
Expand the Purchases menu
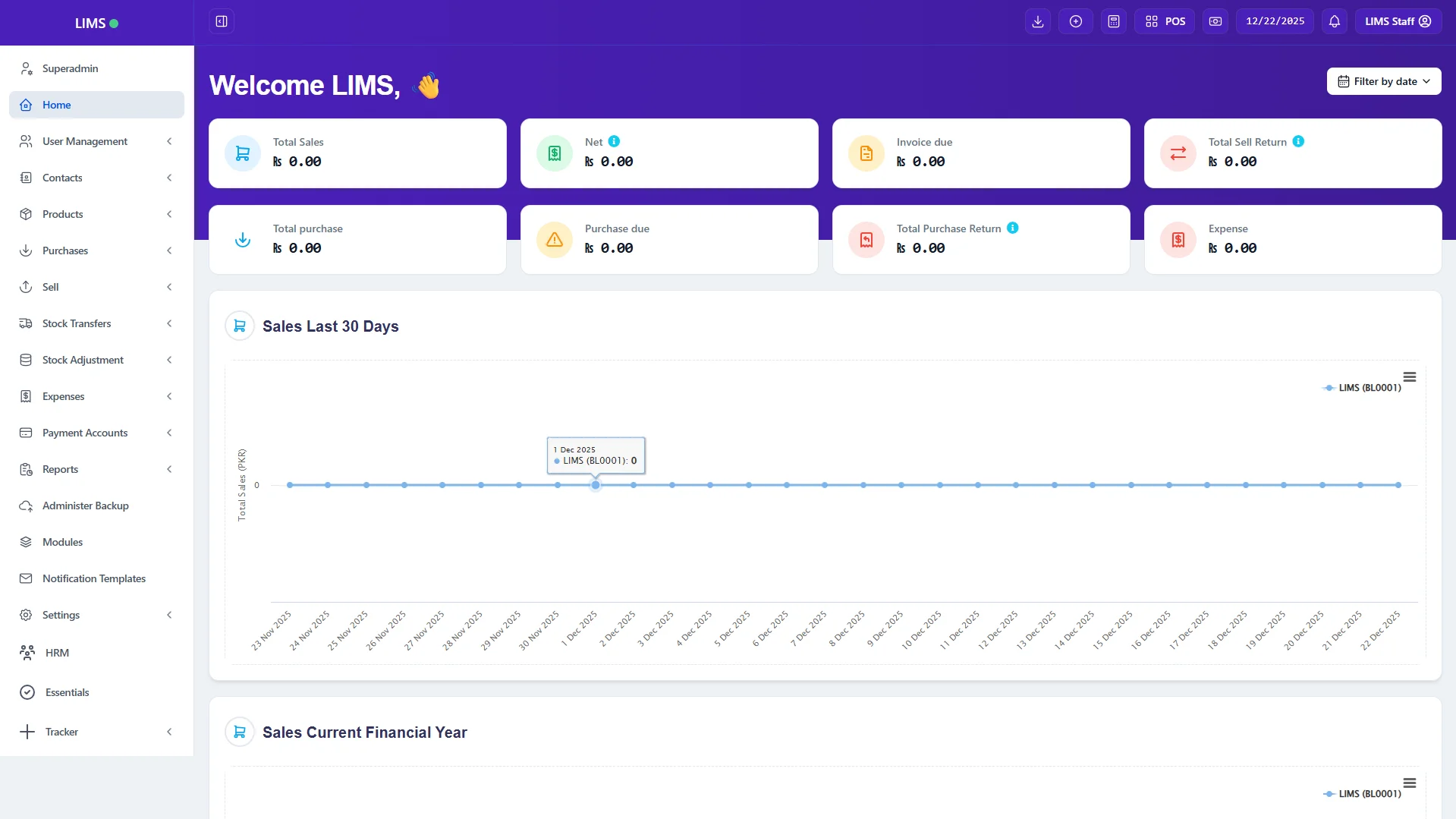click(x=97, y=250)
